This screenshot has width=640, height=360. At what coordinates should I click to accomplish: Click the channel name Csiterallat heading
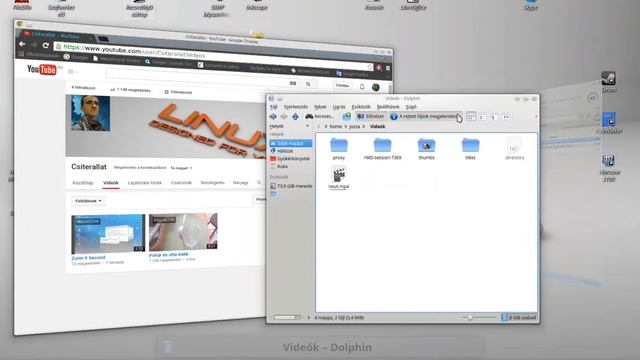(x=89, y=167)
